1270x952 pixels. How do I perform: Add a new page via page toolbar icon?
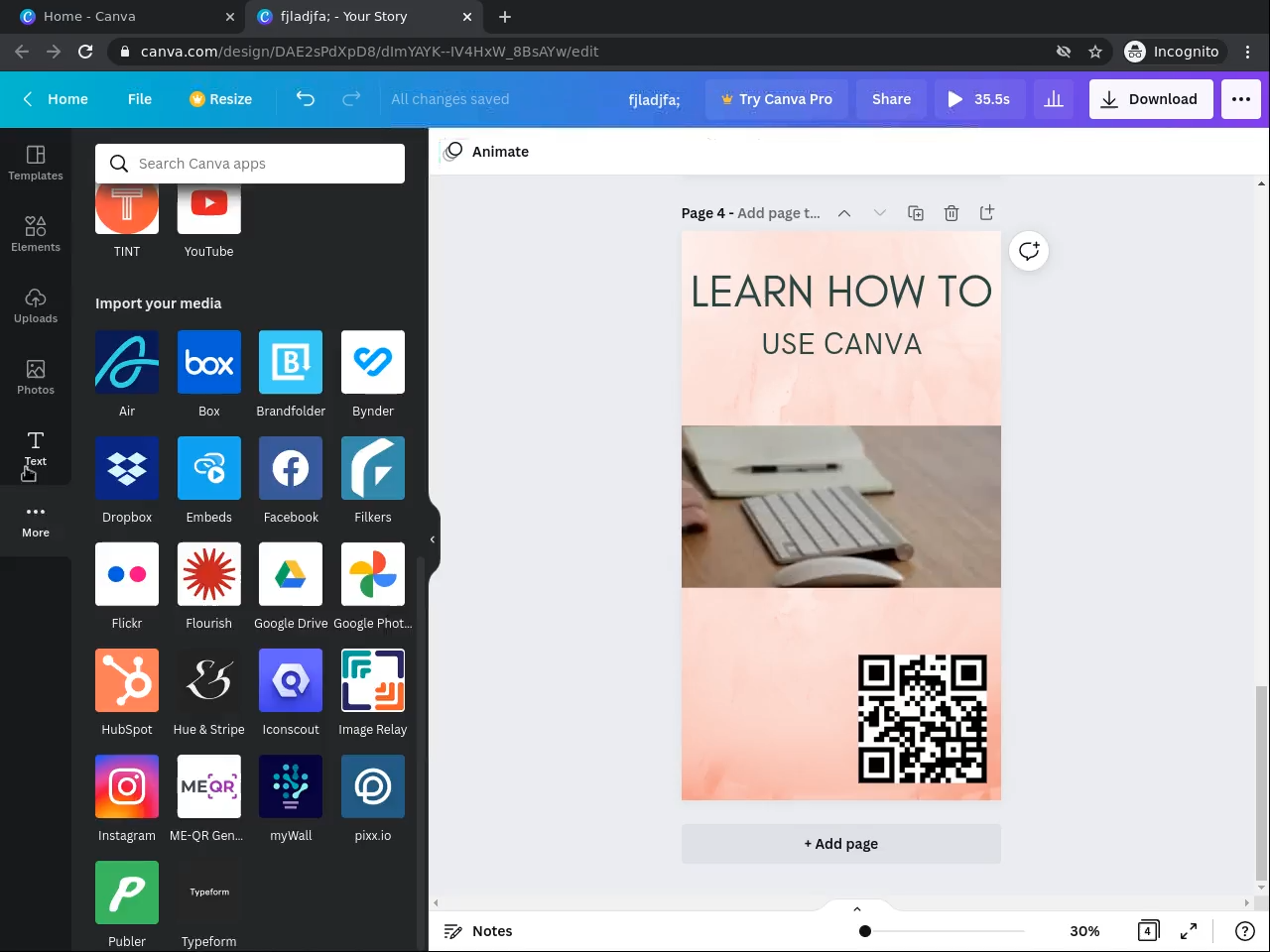986,213
